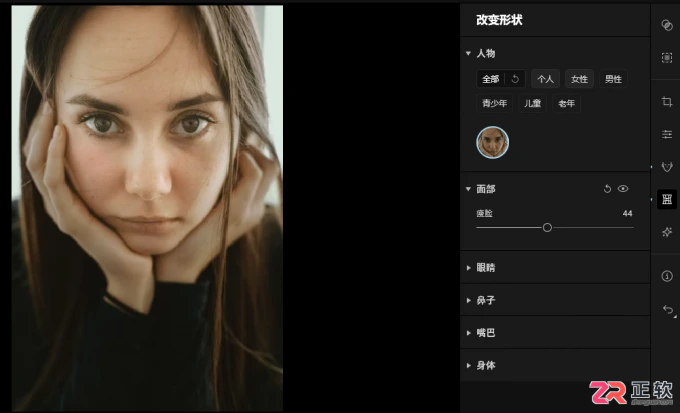Screen dimensions: 680x413
Task: Collapse the 人物 section
Action: (x=468, y=53)
